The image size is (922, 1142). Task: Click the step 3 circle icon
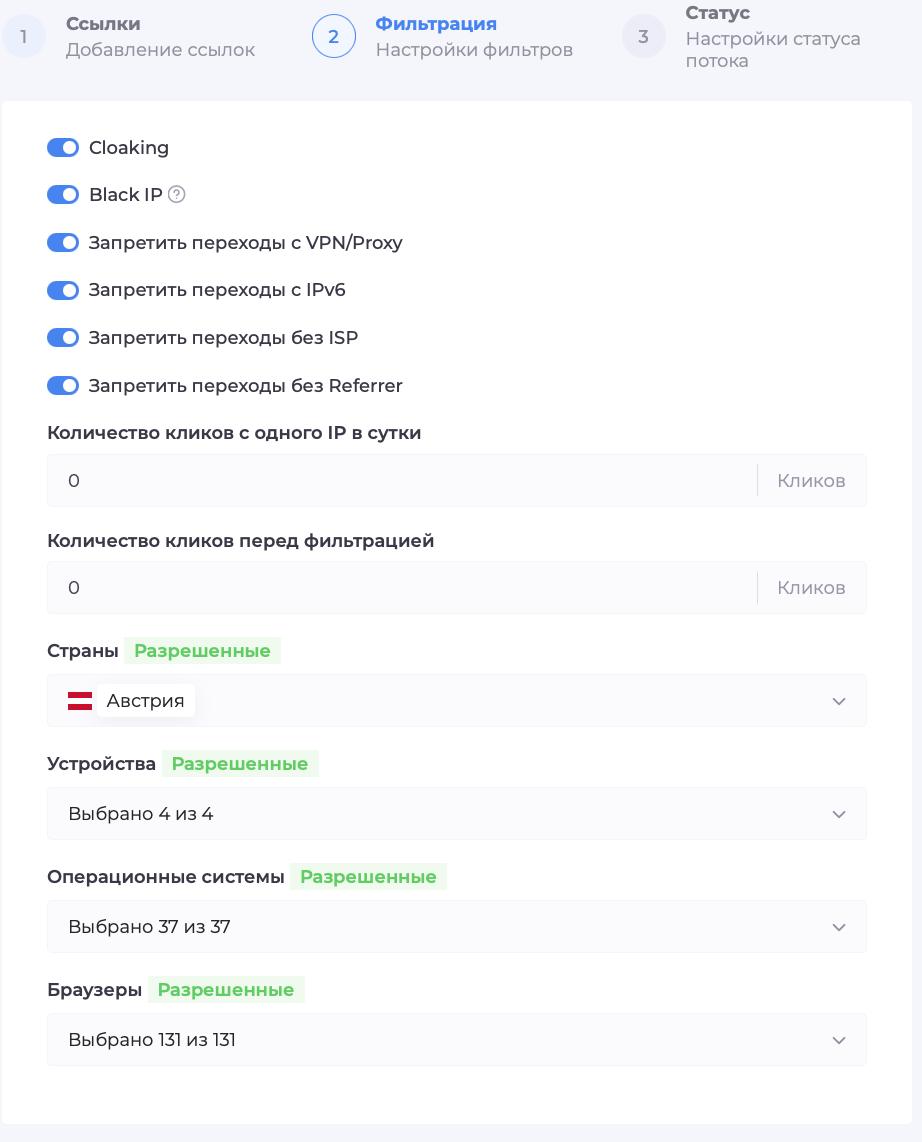pos(643,36)
